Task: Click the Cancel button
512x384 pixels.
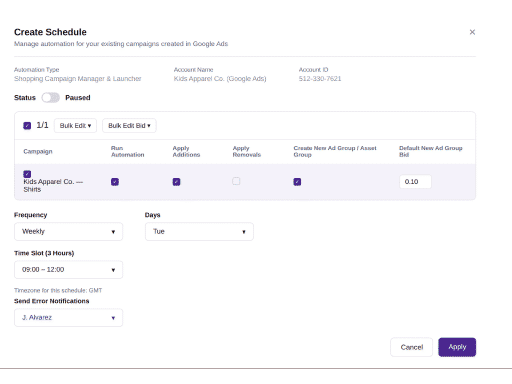Action: 412,347
